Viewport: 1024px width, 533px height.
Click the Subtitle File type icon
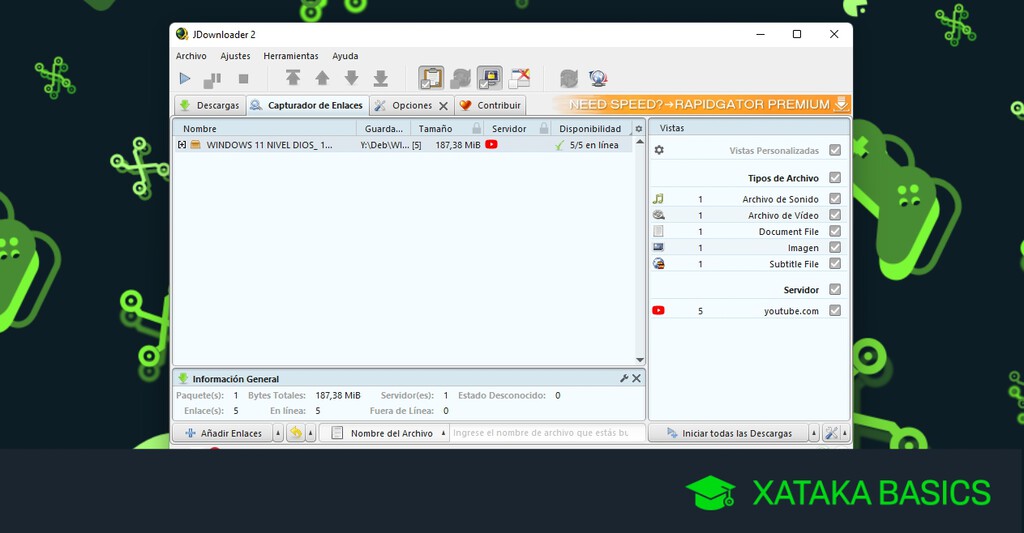pyautogui.click(x=658, y=264)
